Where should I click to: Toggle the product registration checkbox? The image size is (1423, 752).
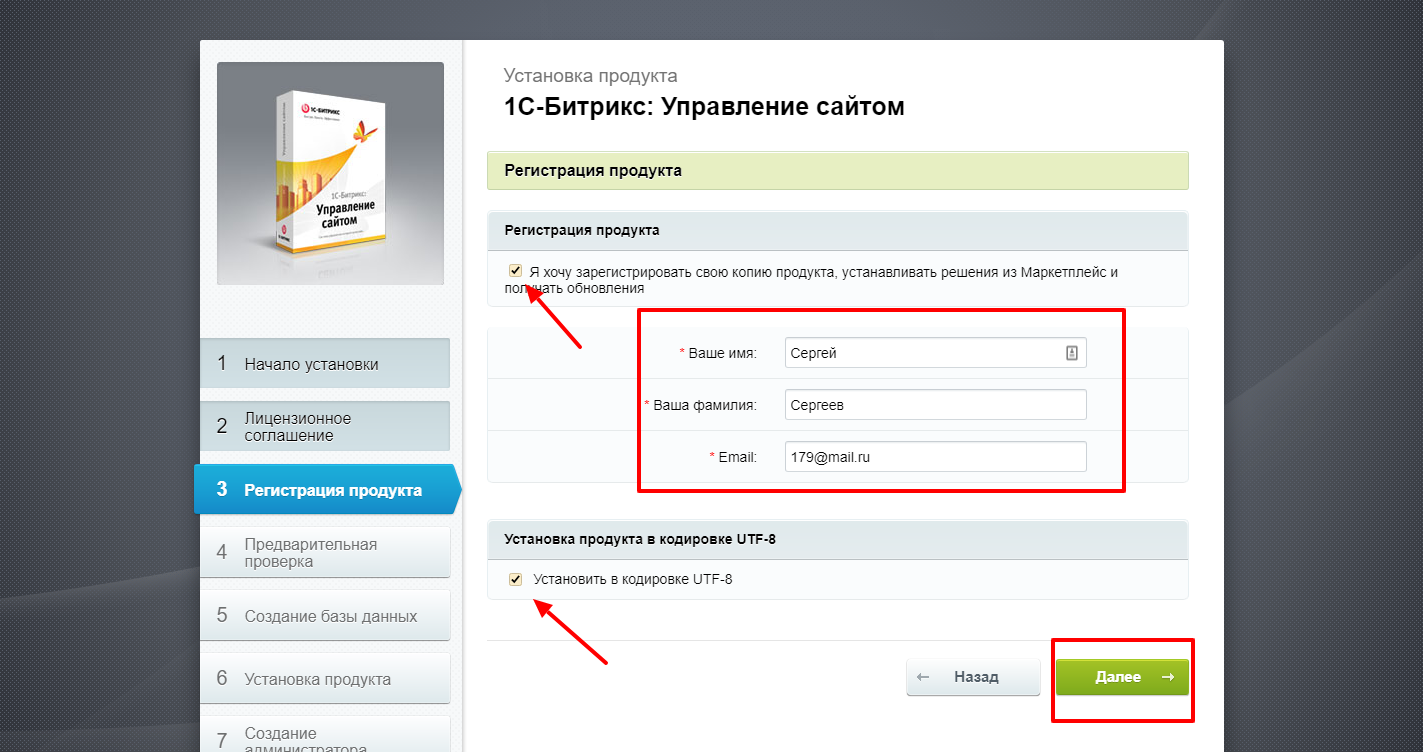(x=516, y=271)
